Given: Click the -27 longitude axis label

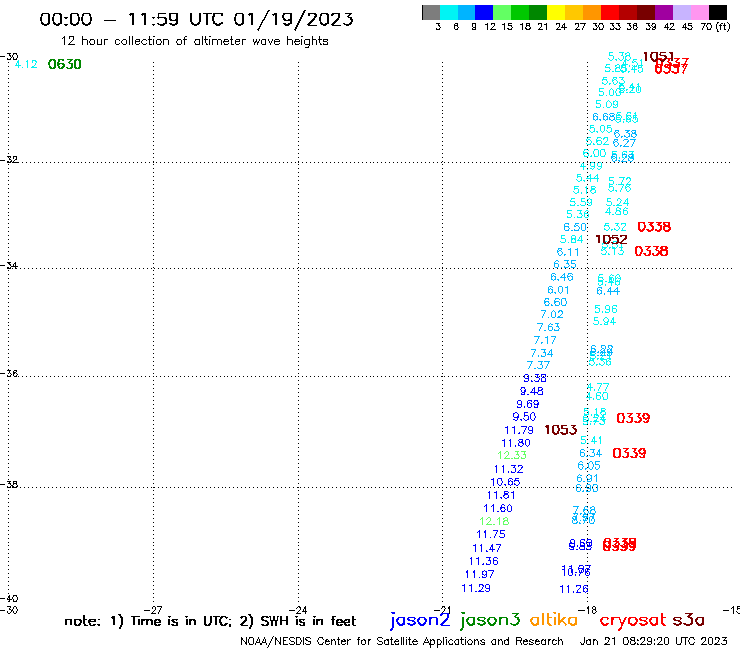Looking at the screenshot, I should [x=153, y=610].
